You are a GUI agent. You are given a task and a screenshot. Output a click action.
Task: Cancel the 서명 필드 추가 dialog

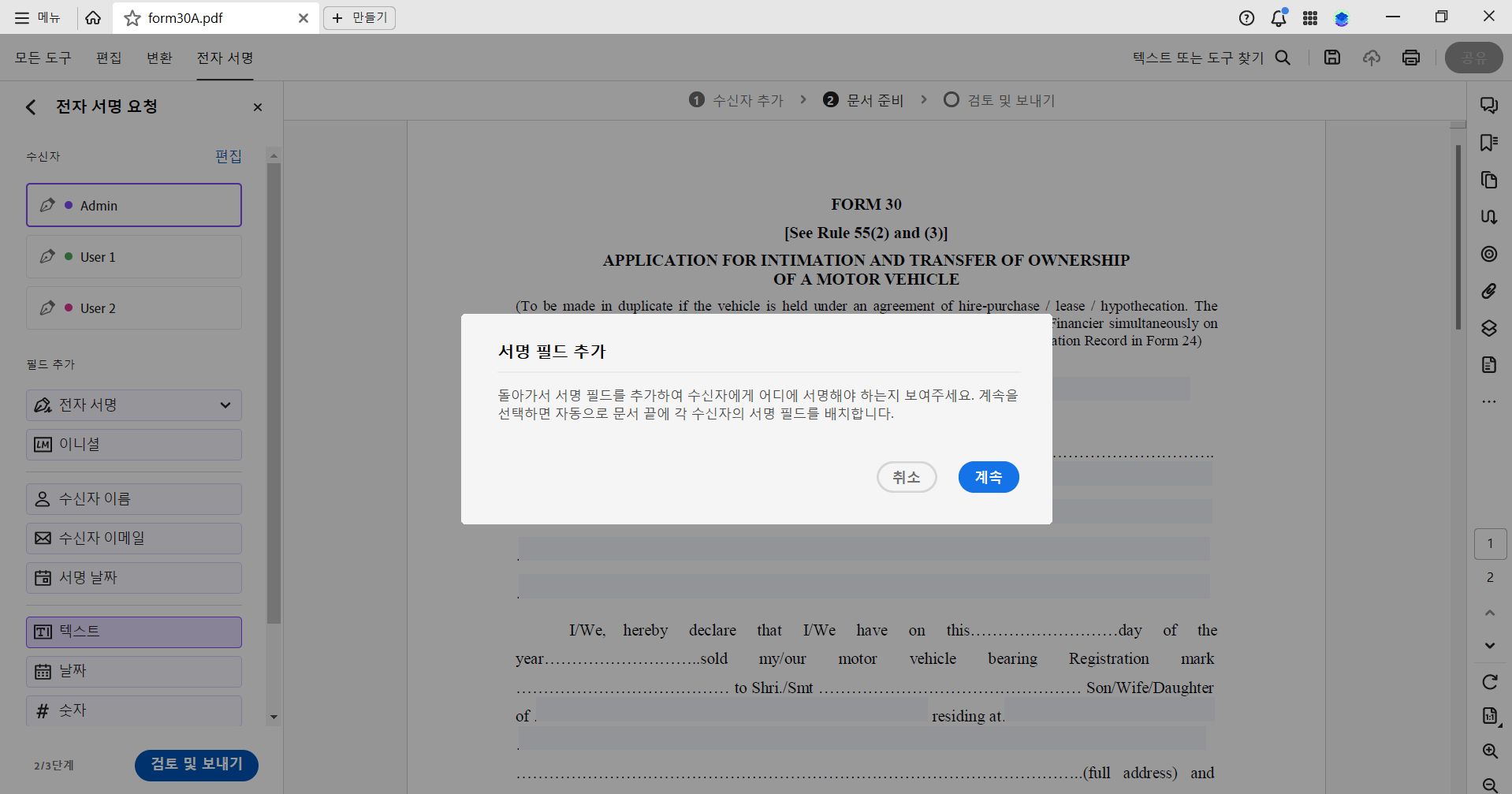click(x=907, y=476)
